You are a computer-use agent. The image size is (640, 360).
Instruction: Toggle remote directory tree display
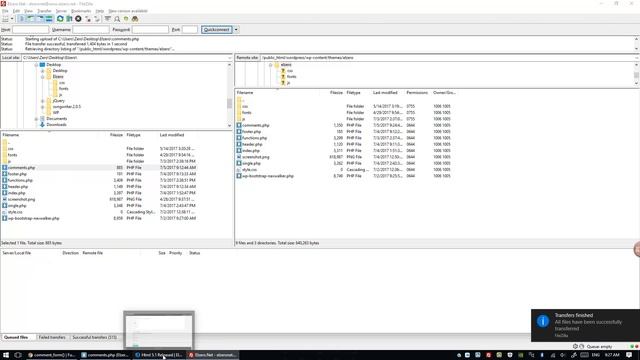[40, 19]
